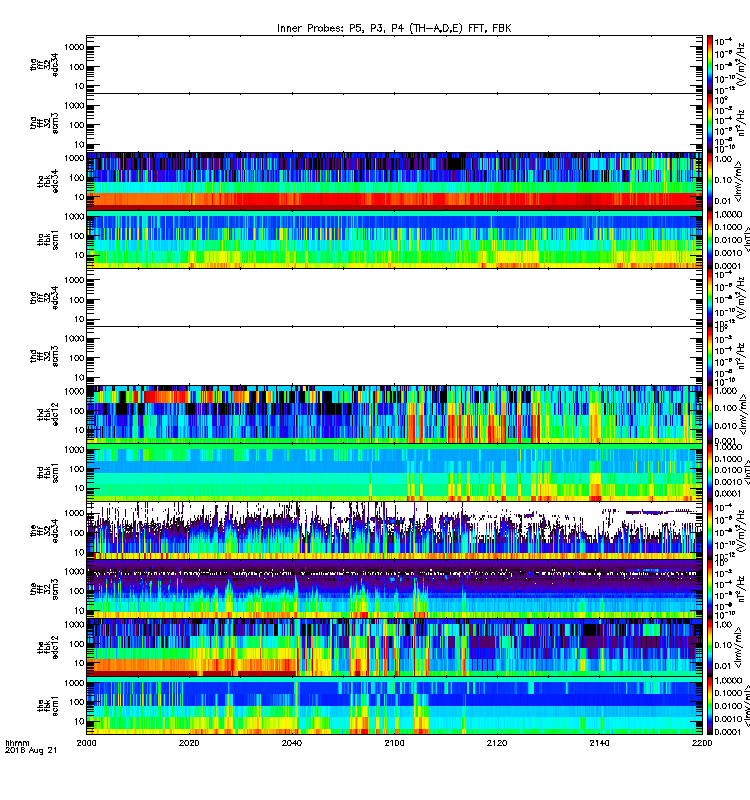The height and width of the screenshot is (800, 750).
Task: Click the empty tha fff scm3 spectrogram panel
Action: 394,123
